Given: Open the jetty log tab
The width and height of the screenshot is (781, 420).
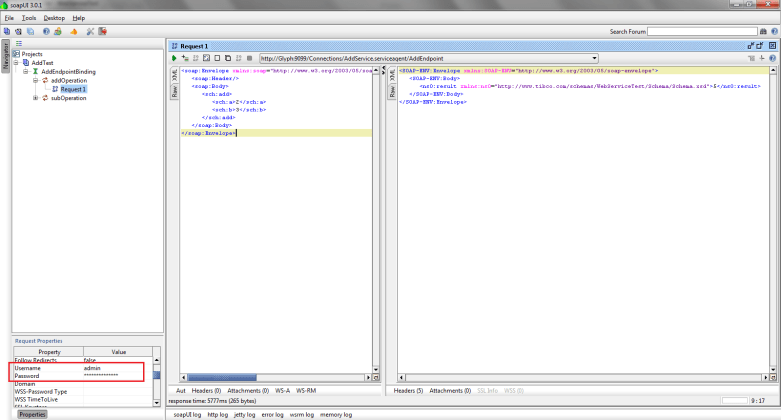Looking at the screenshot, I should (245, 415).
